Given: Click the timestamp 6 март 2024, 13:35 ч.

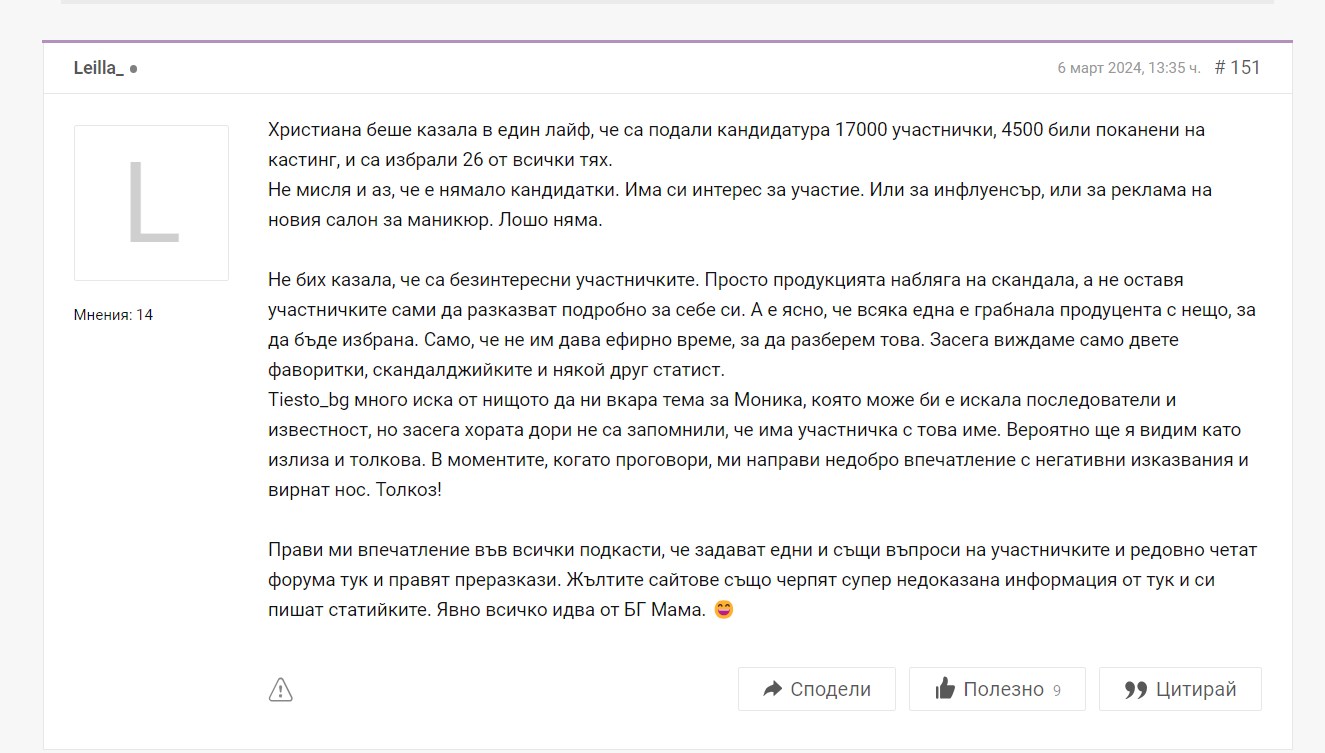Looking at the screenshot, I should point(1128,68).
